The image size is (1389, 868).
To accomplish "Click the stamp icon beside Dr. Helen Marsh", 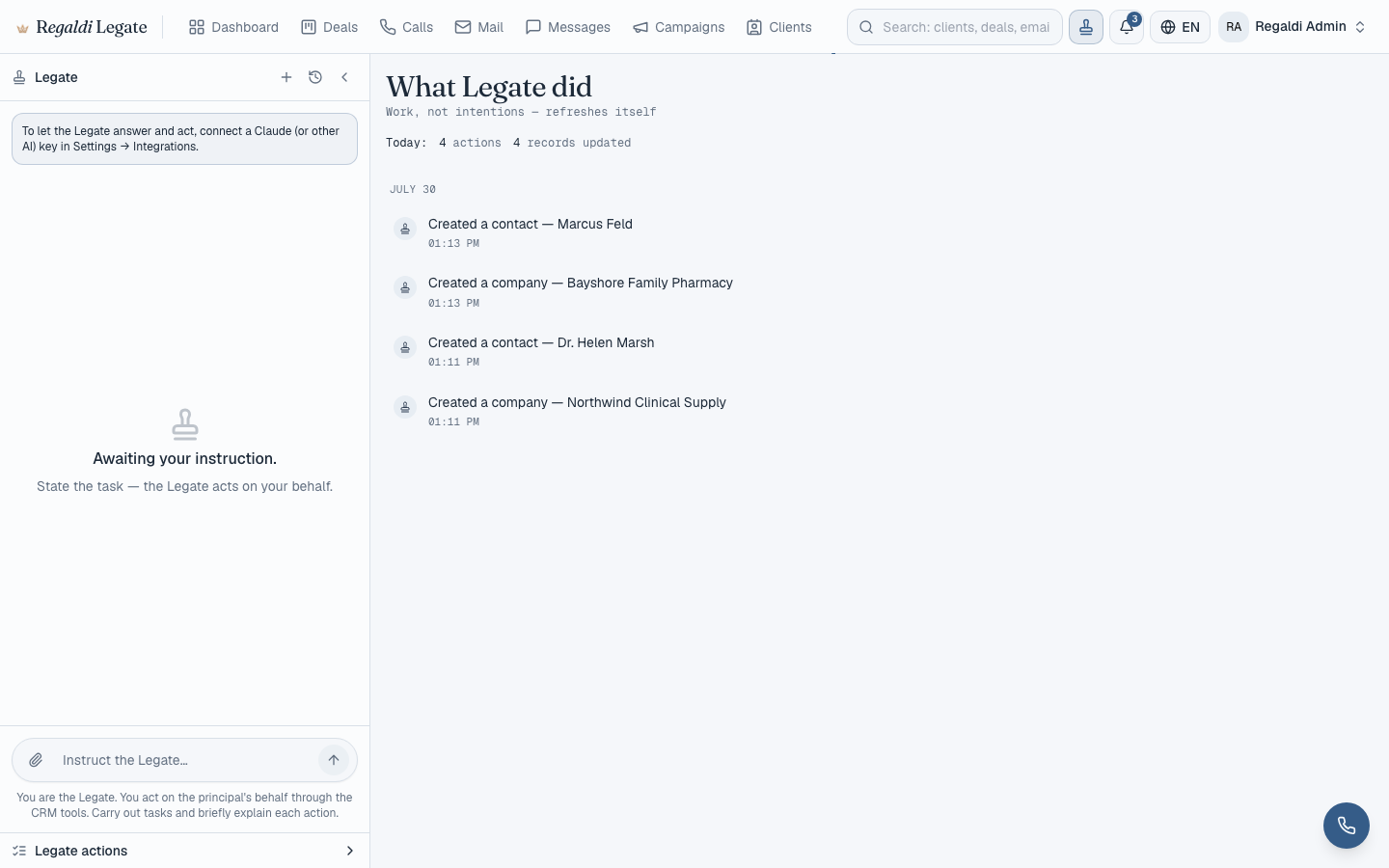I will pos(405,347).
